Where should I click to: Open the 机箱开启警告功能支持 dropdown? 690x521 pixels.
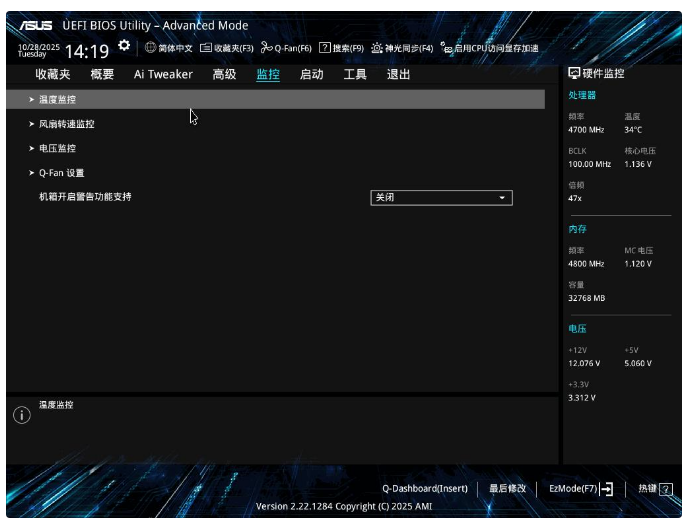(x=441, y=198)
